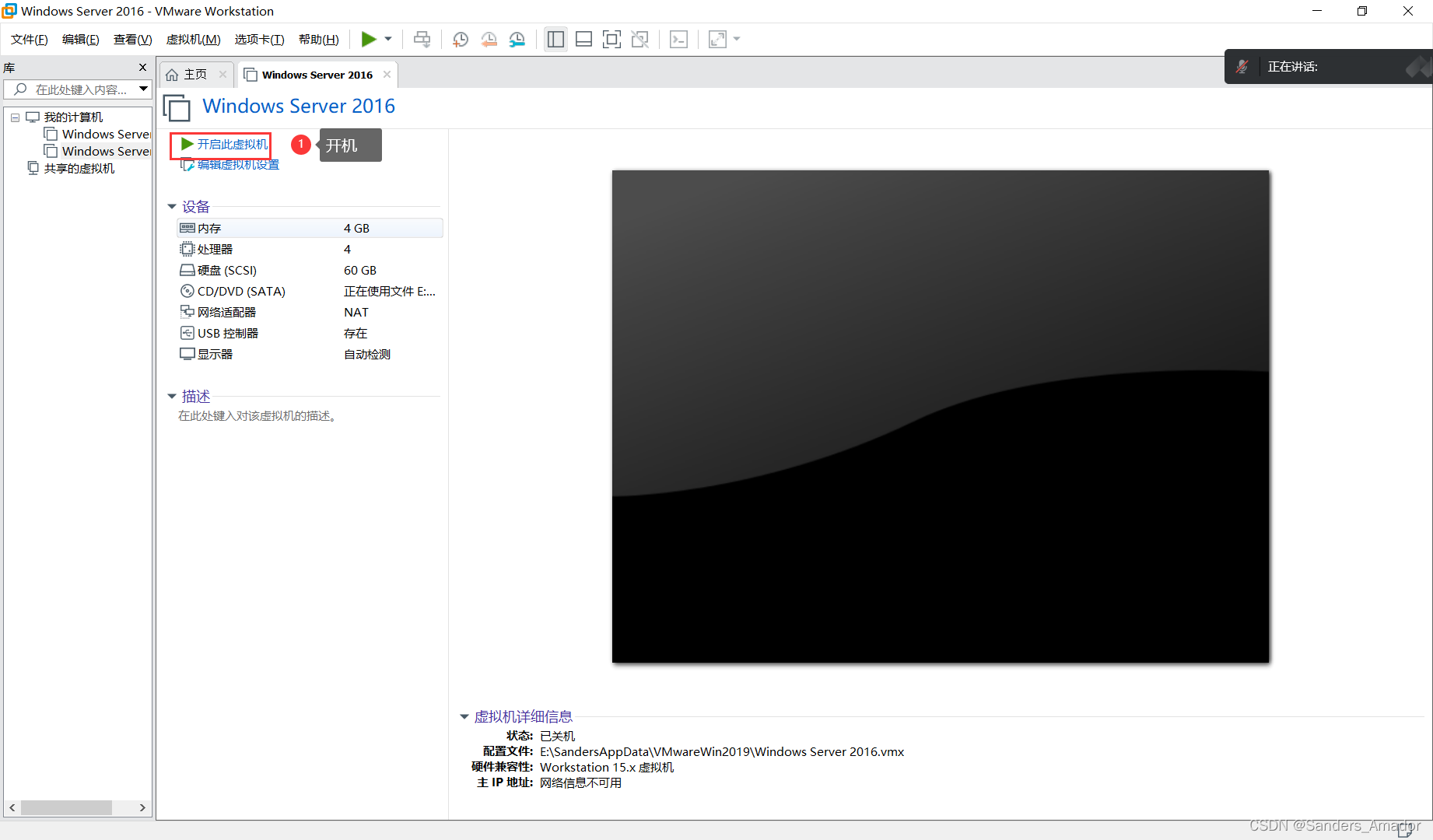Open the 虚拟机(M) menu
Screen dimensions: 1433x840
click(194, 39)
